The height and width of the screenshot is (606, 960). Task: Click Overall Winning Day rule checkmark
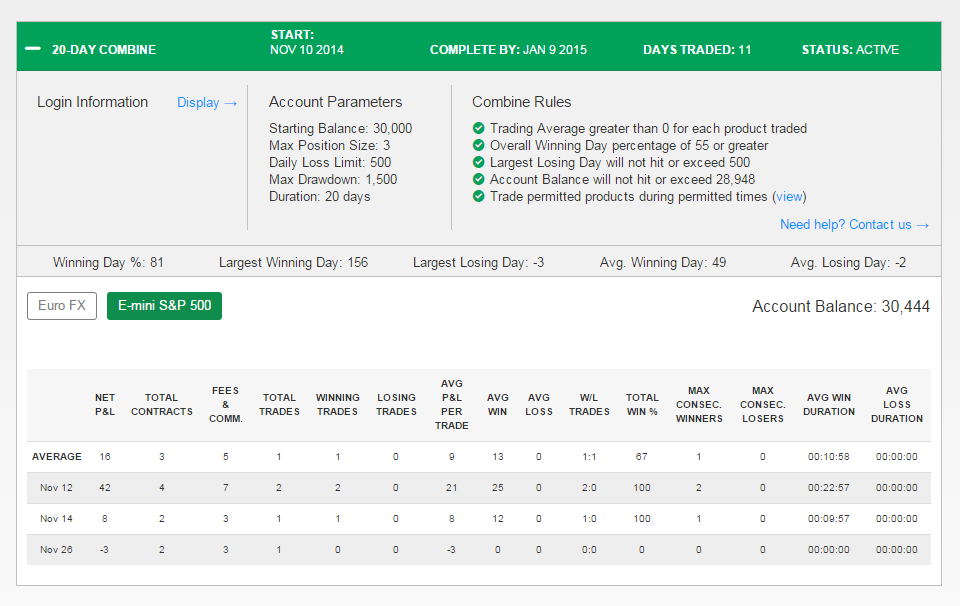point(479,145)
